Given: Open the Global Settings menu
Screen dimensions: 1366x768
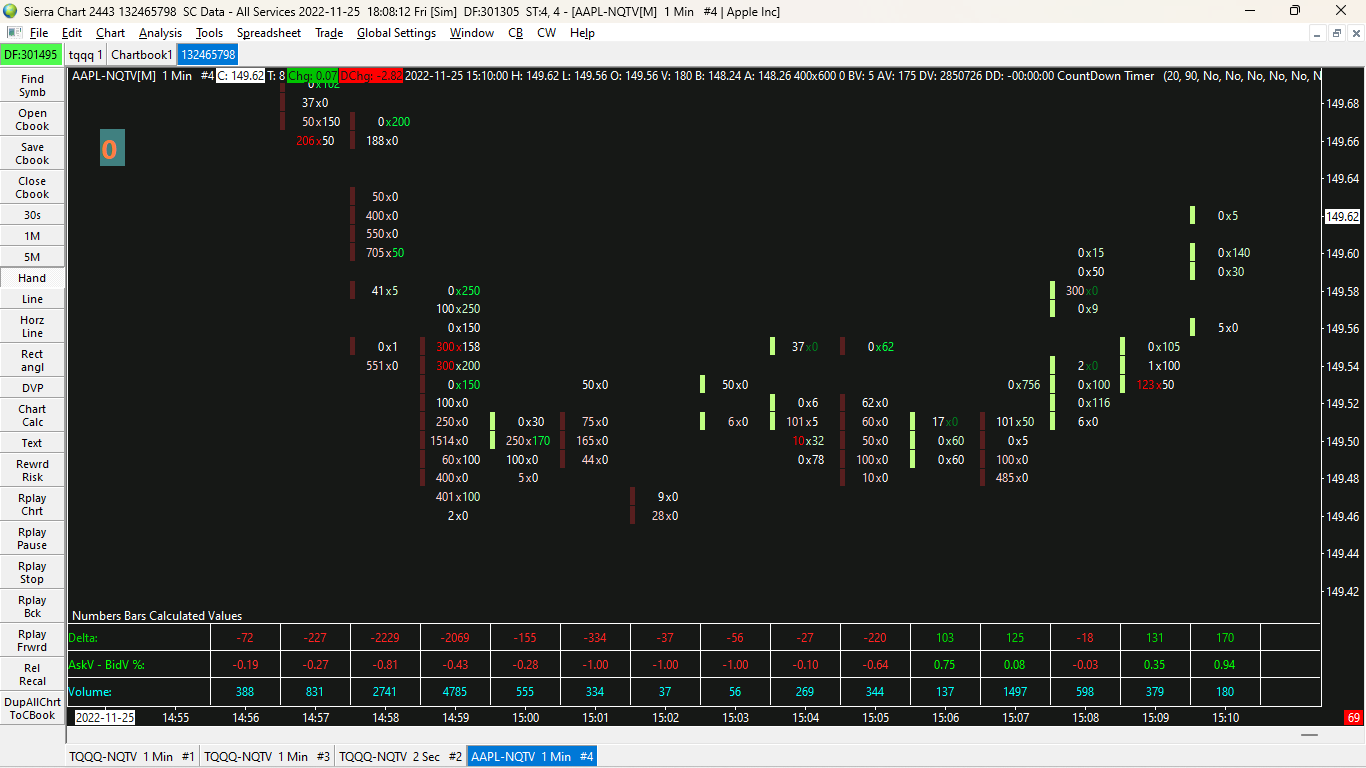Looking at the screenshot, I should [396, 33].
